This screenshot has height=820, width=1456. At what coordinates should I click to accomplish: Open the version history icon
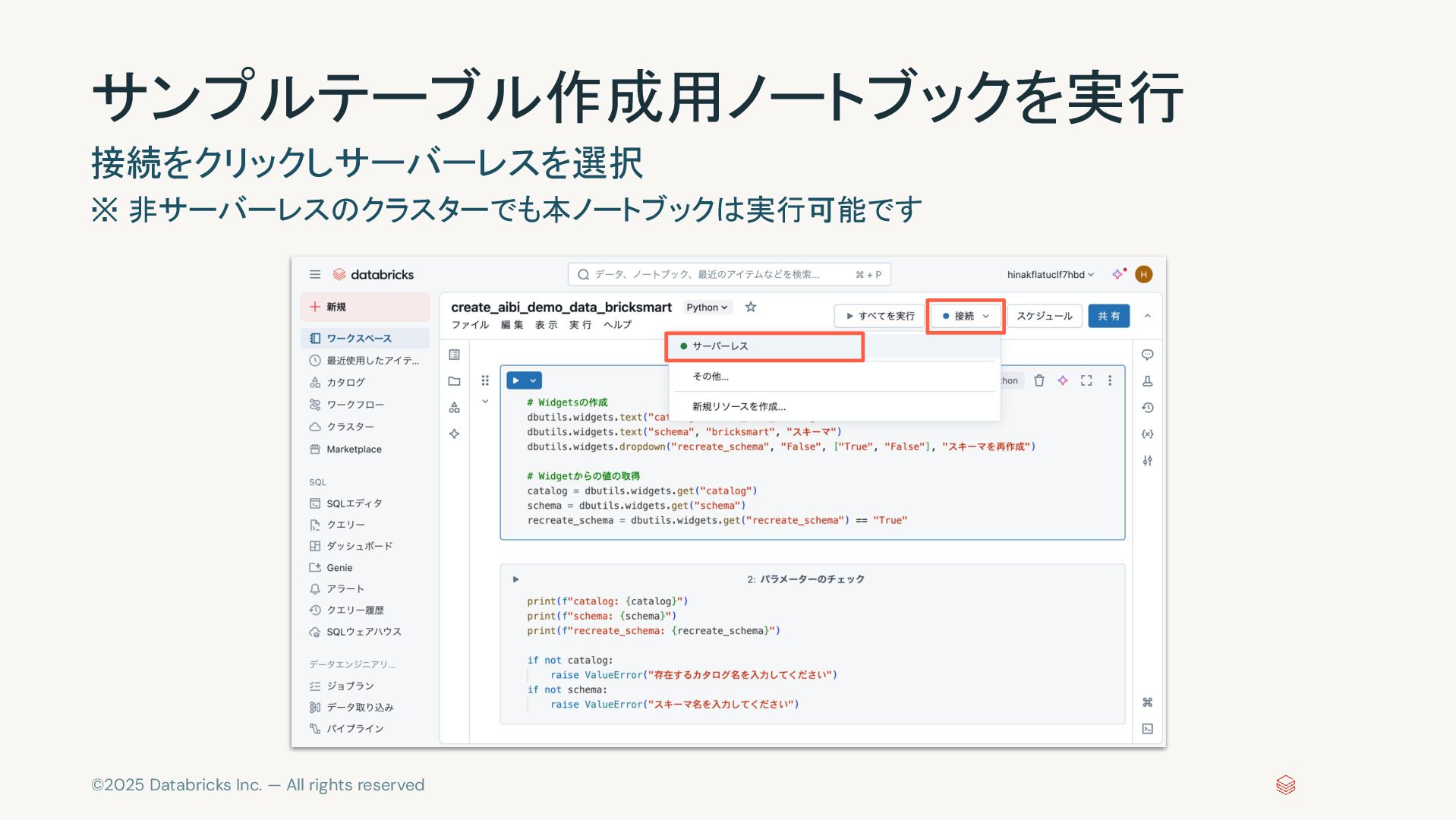click(1148, 408)
